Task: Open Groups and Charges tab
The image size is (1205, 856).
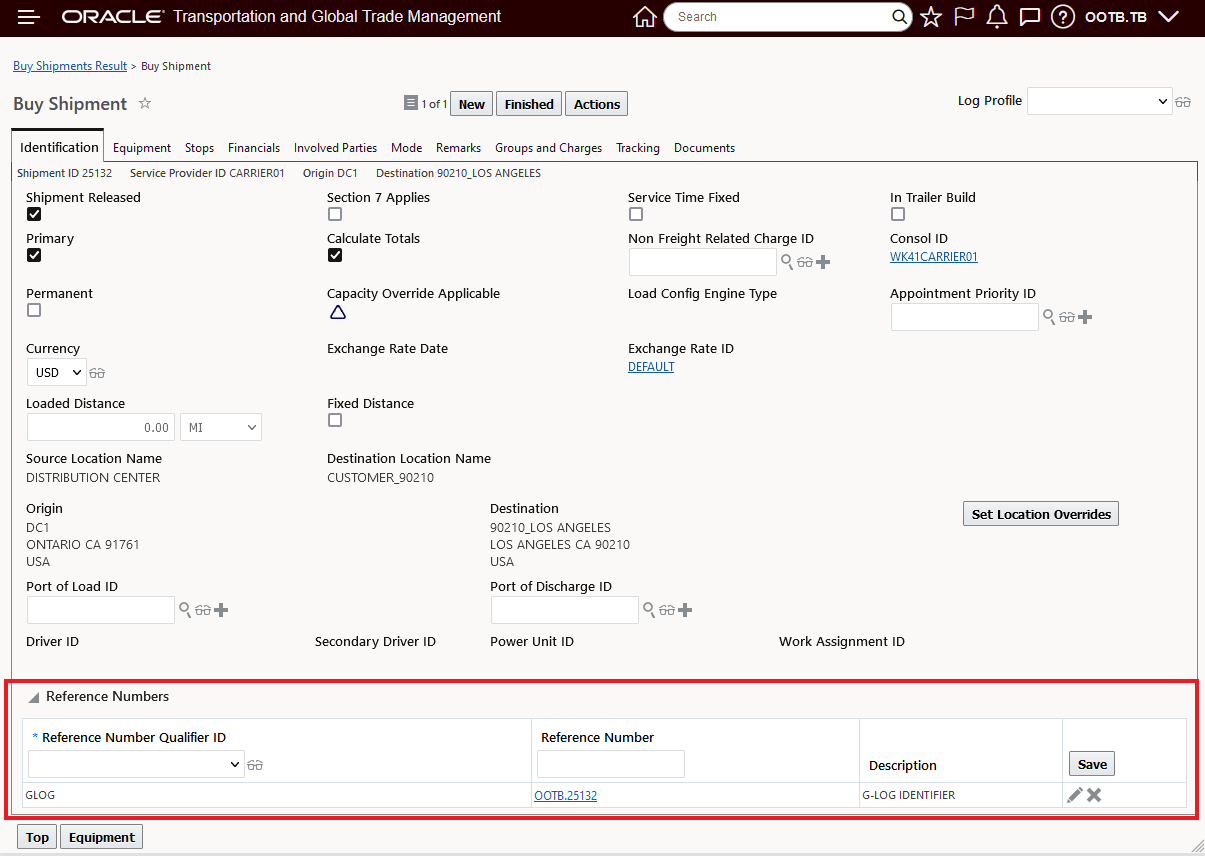Action: point(548,147)
